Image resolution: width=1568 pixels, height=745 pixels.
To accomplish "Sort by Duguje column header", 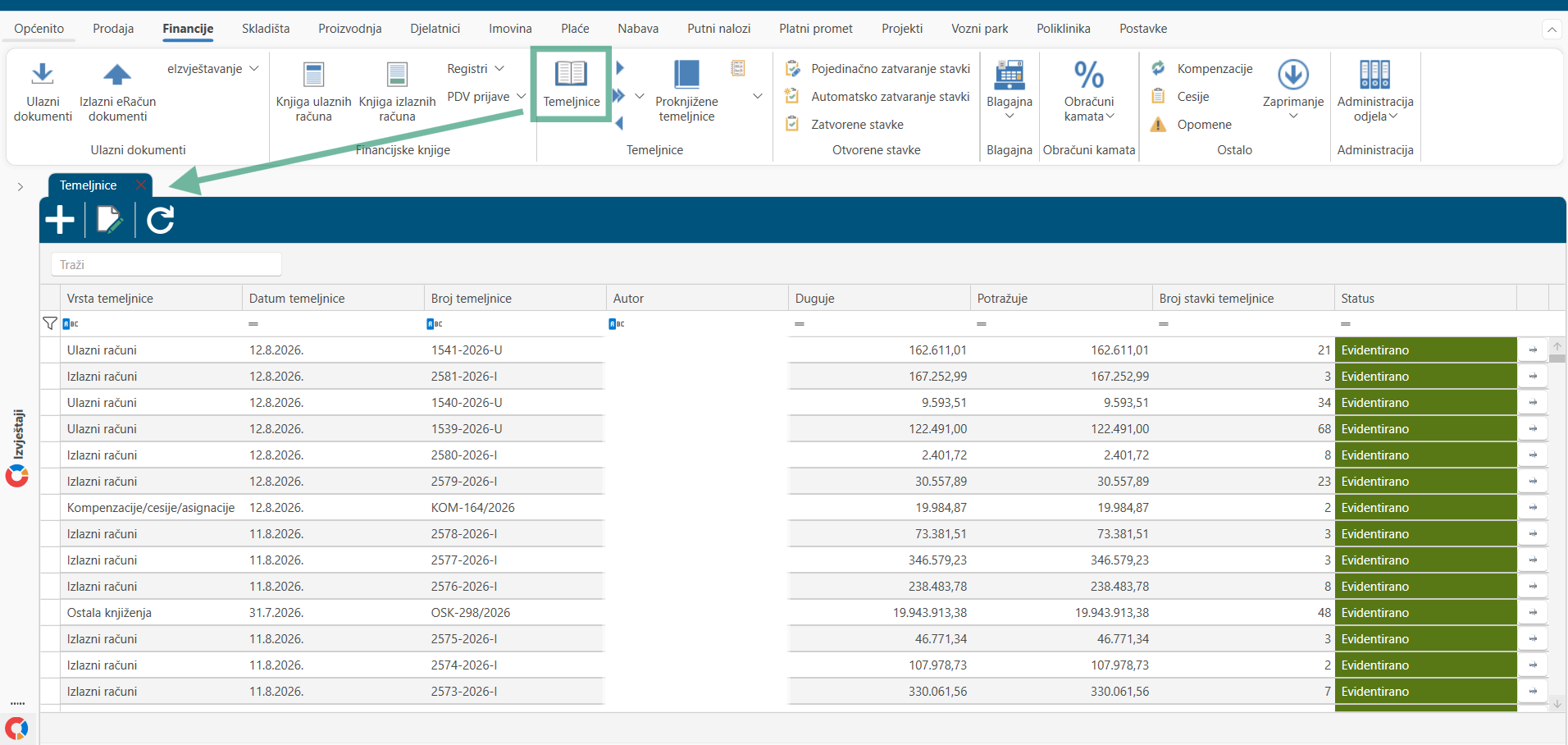I will click(x=879, y=298).
